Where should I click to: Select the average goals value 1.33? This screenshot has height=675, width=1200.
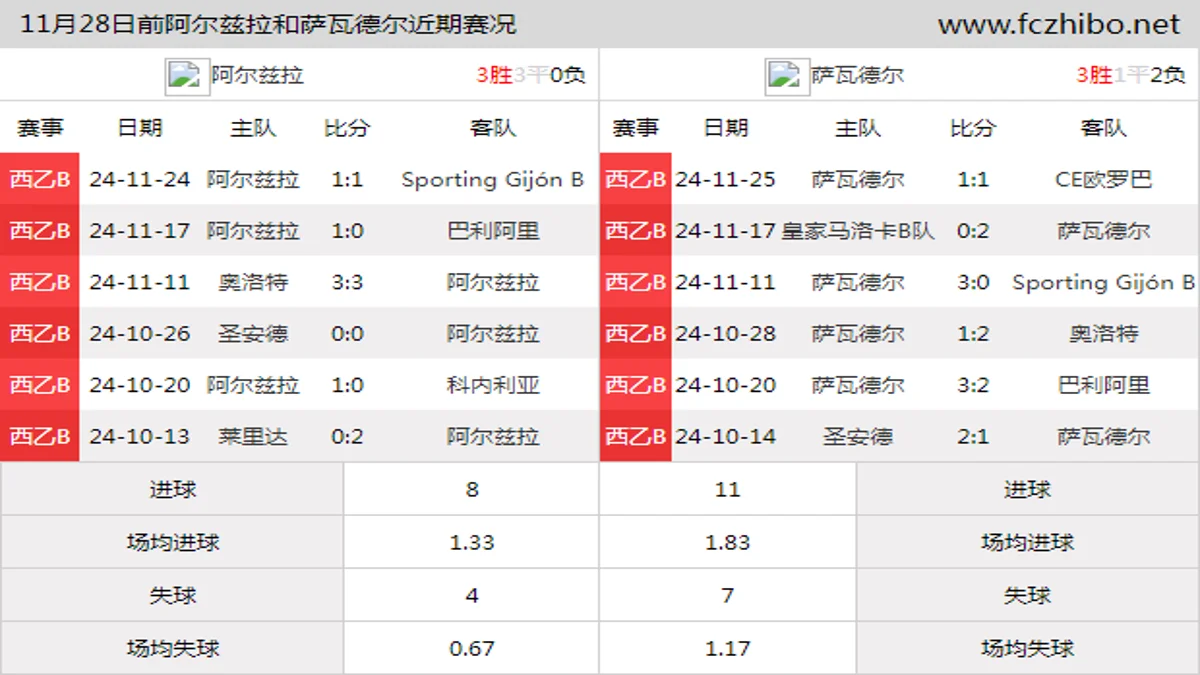tap(472, 543)
